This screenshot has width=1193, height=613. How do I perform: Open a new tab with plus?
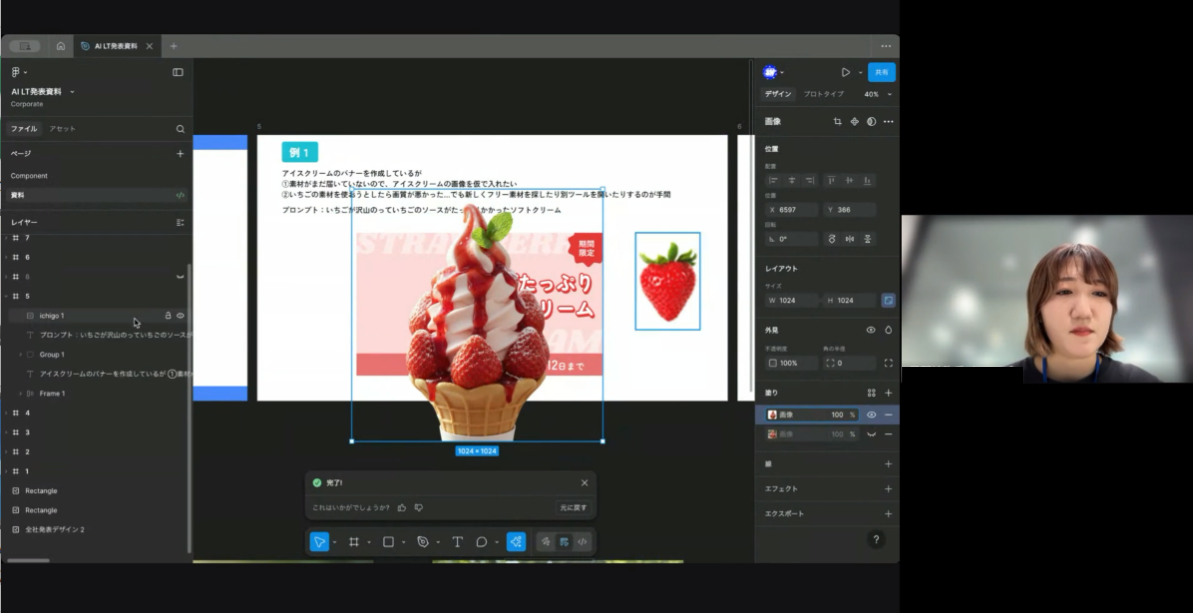[x=173, y=46]
